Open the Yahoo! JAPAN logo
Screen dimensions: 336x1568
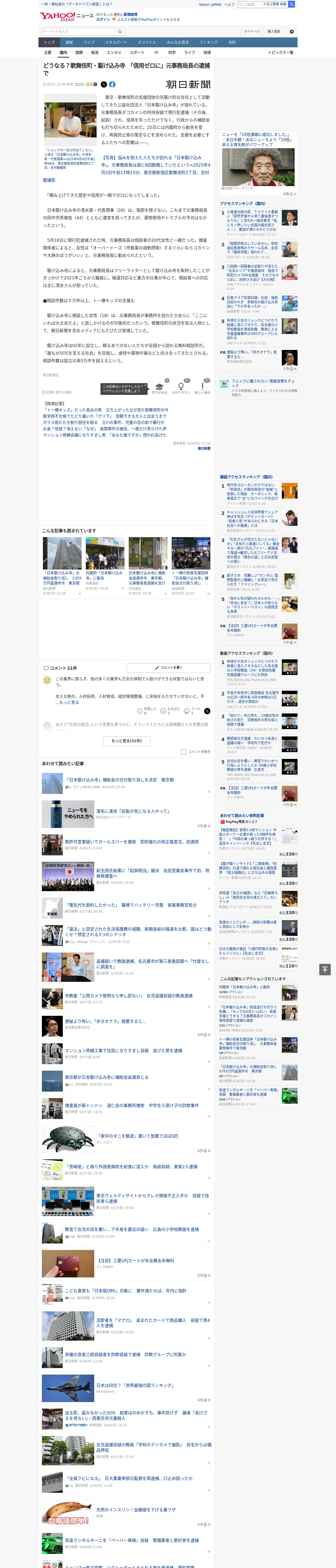point(58,16)
